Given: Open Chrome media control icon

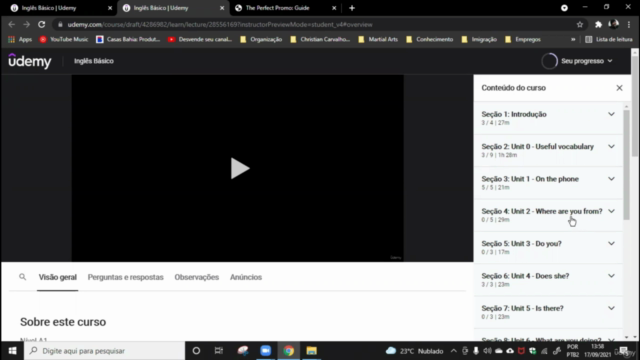Looking at the screenshot, I should [564, 8].
